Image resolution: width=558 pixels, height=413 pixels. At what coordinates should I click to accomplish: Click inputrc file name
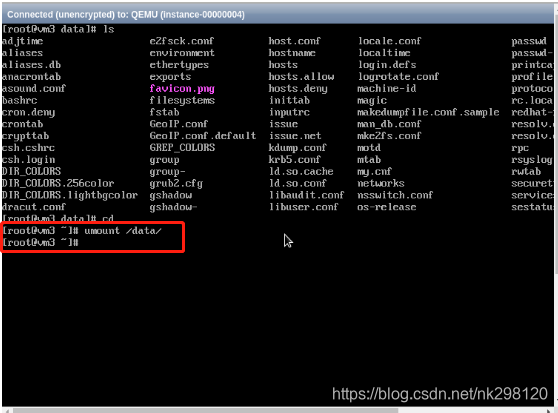tap(289, 112)
